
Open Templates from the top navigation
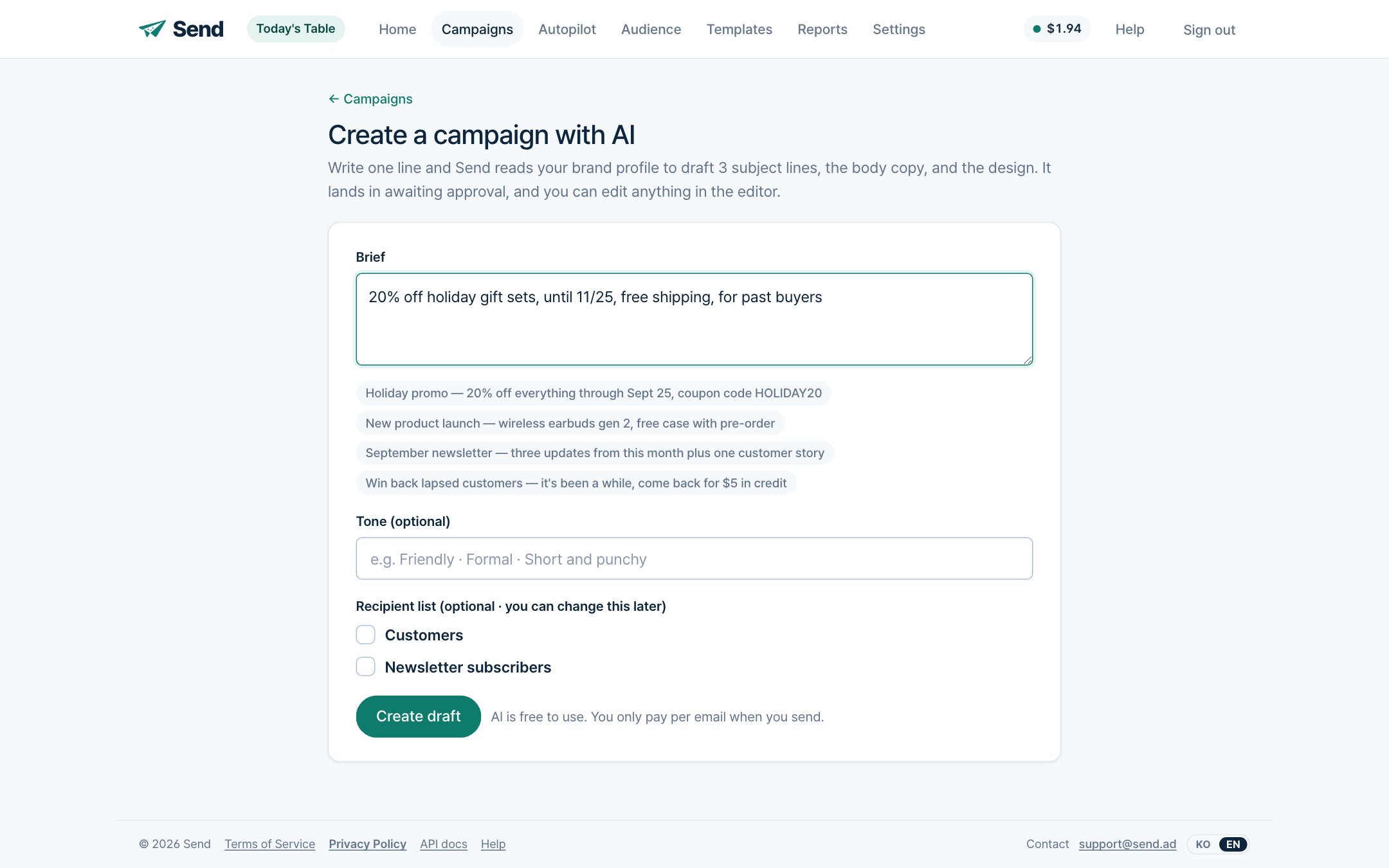[740, 29]
